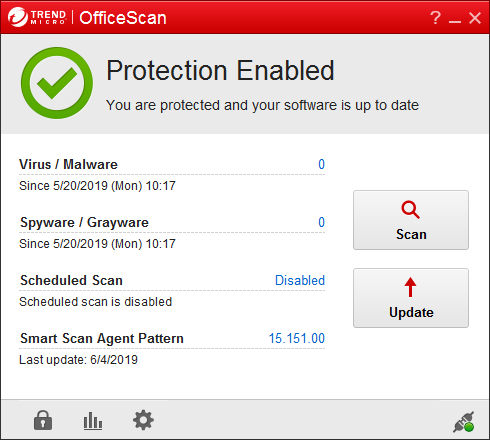Click the Scheduled Scan Disabled link
The width and height of the screenshot is (490, 440).
coord(300,280)
